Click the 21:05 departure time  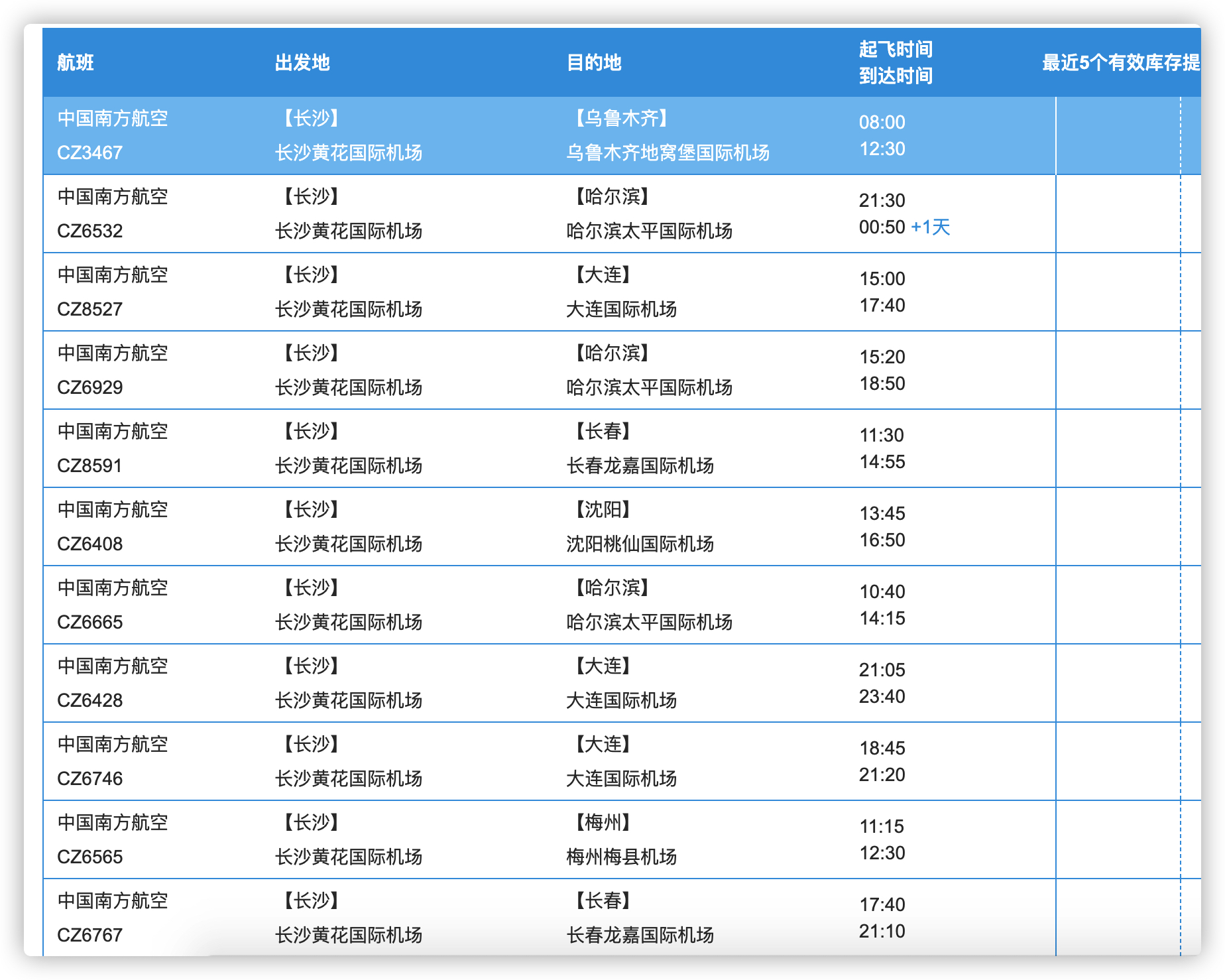click(x=882, y=670)
